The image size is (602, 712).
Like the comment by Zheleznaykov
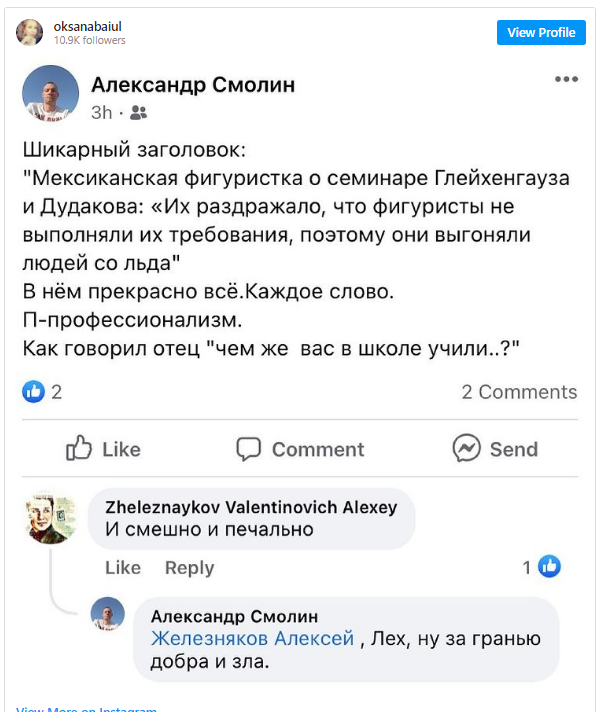pos(123,568)
